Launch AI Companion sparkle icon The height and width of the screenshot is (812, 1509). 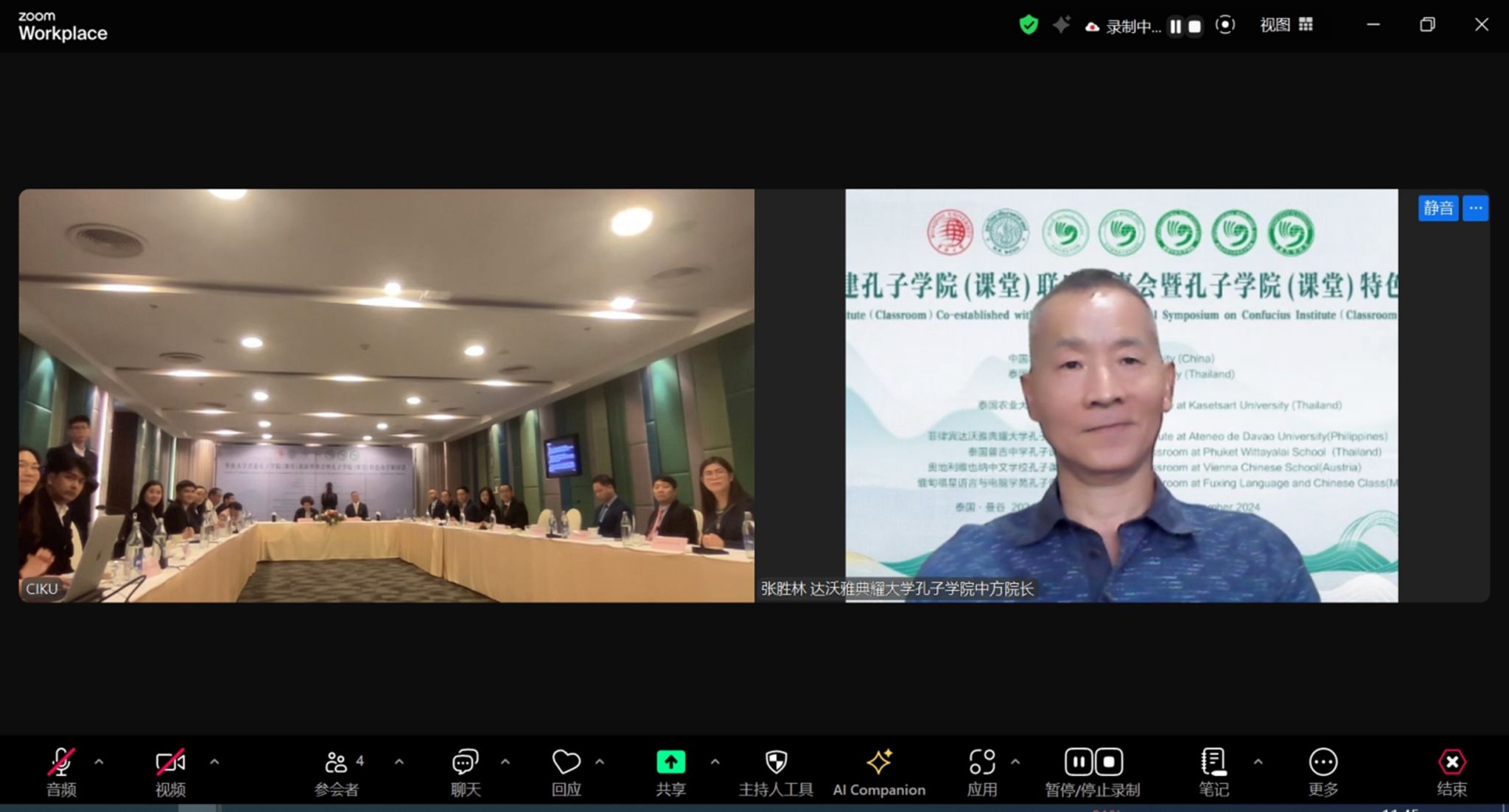879,763
